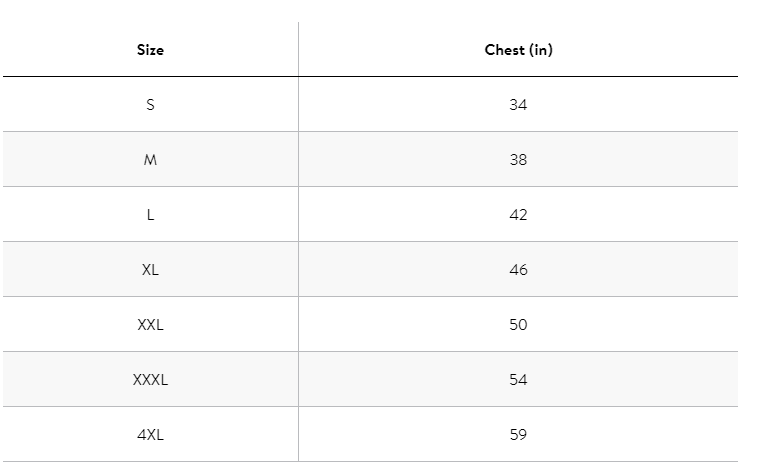Select the XL size cell
This screenshot has height=463, width=759.
coord(150,270)
